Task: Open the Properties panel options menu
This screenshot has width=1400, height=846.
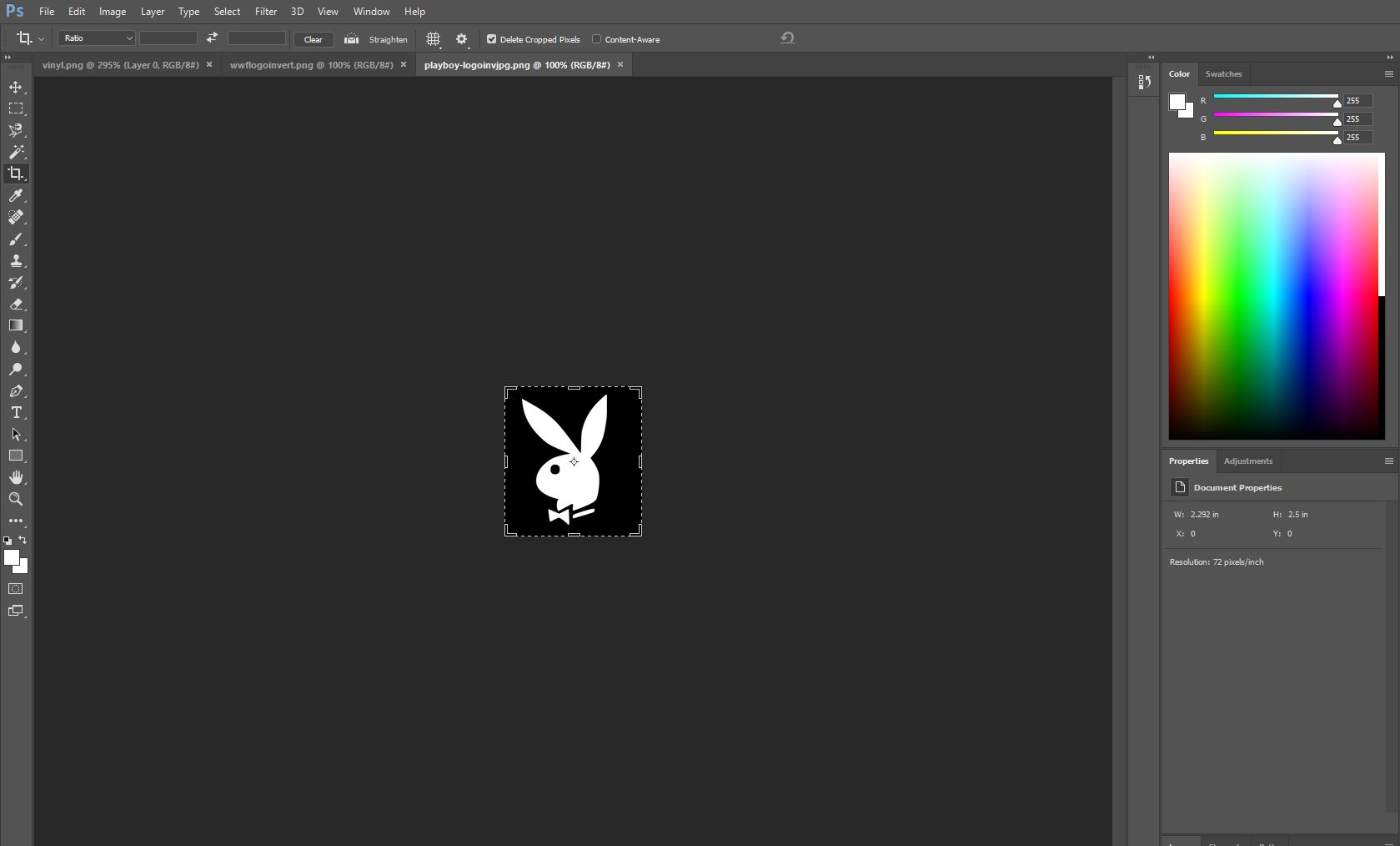Action: click(1388, 461)
